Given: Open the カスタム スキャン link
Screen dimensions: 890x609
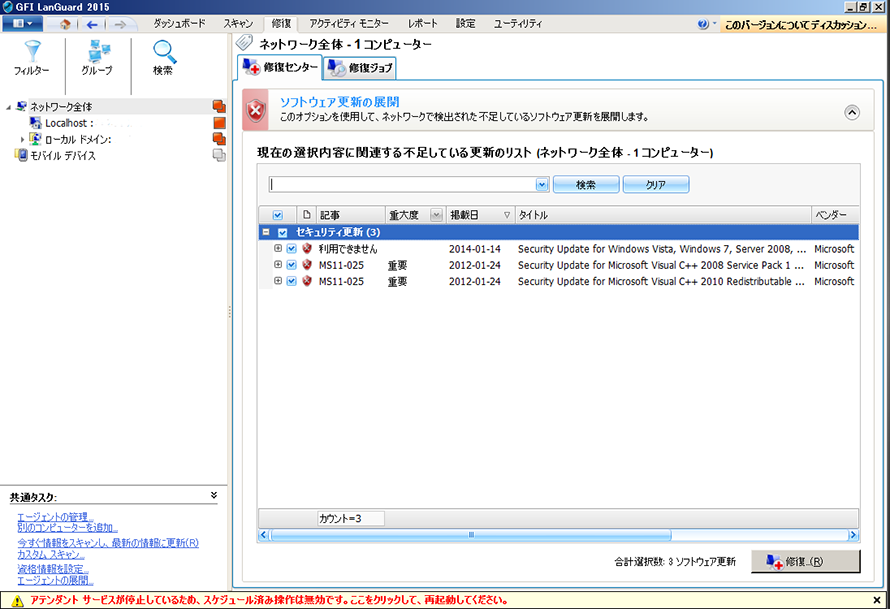Looking at the screenshot, I should point(51,554).
